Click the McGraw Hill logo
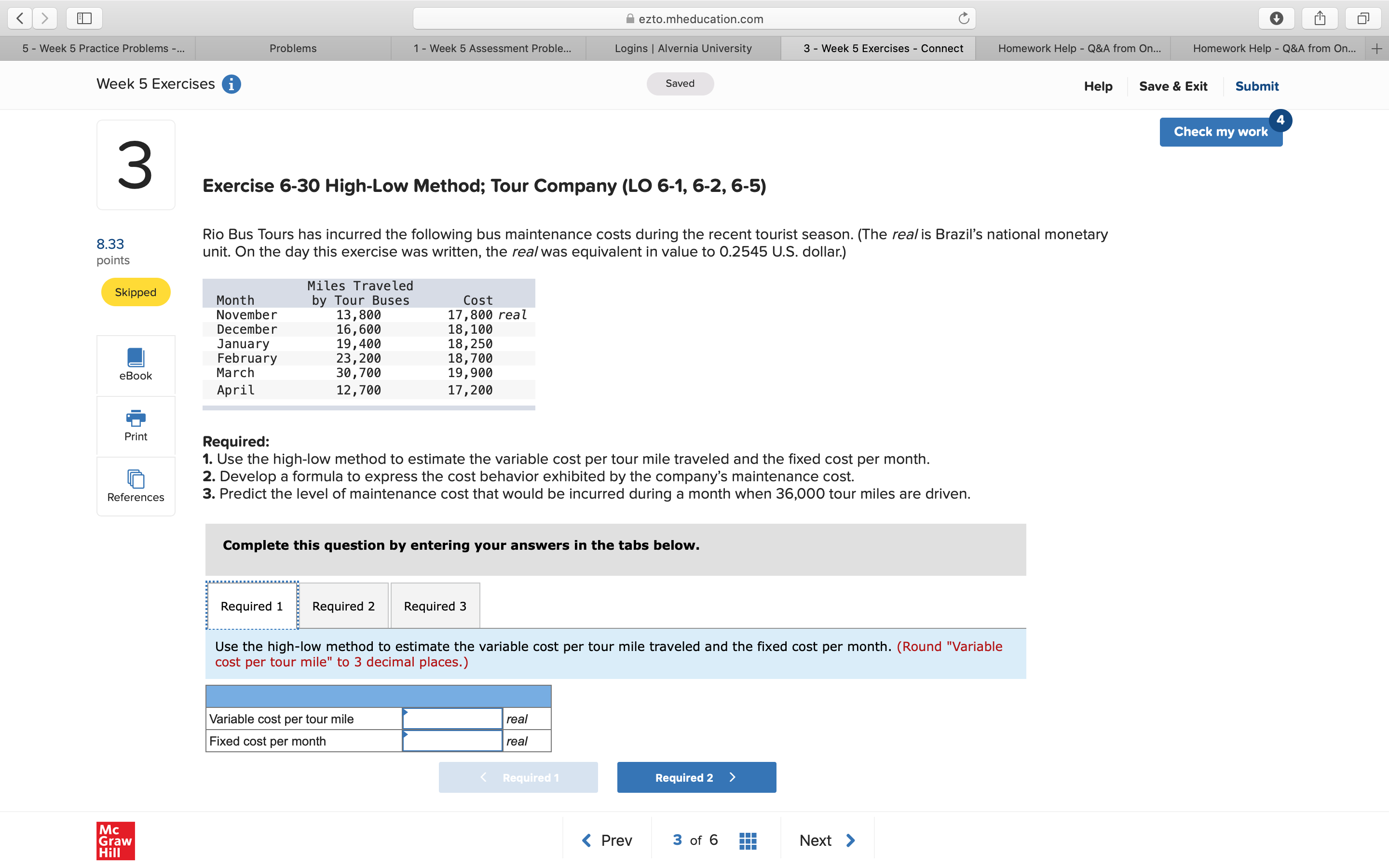 pyautogui.click(x=115, y=841)
